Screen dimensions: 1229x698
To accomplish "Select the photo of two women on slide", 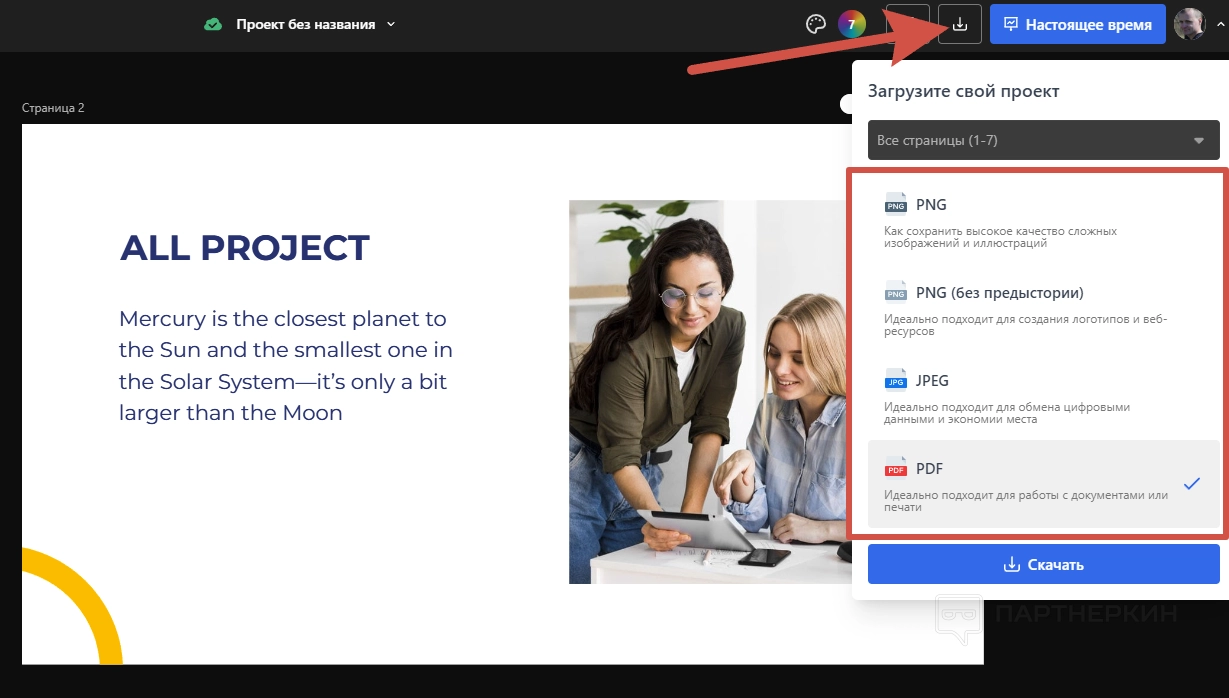I will 710,392.
